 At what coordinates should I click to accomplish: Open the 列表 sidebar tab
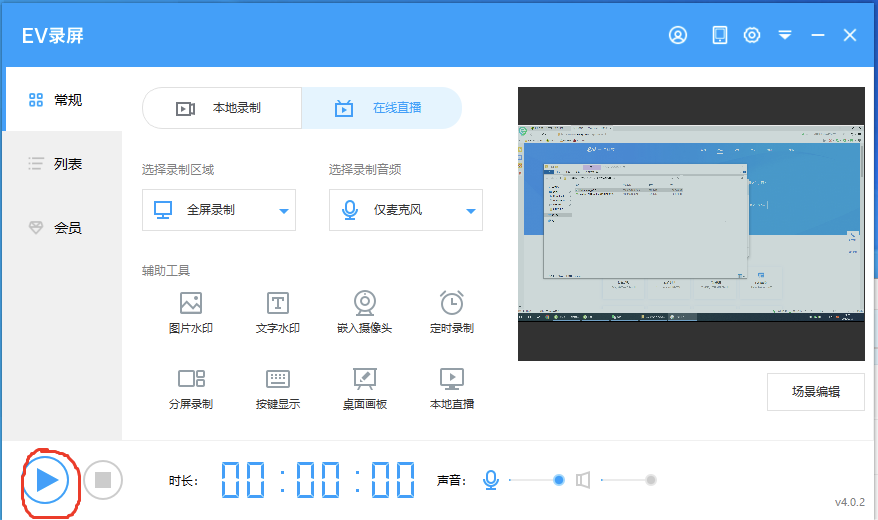[62, 164]
